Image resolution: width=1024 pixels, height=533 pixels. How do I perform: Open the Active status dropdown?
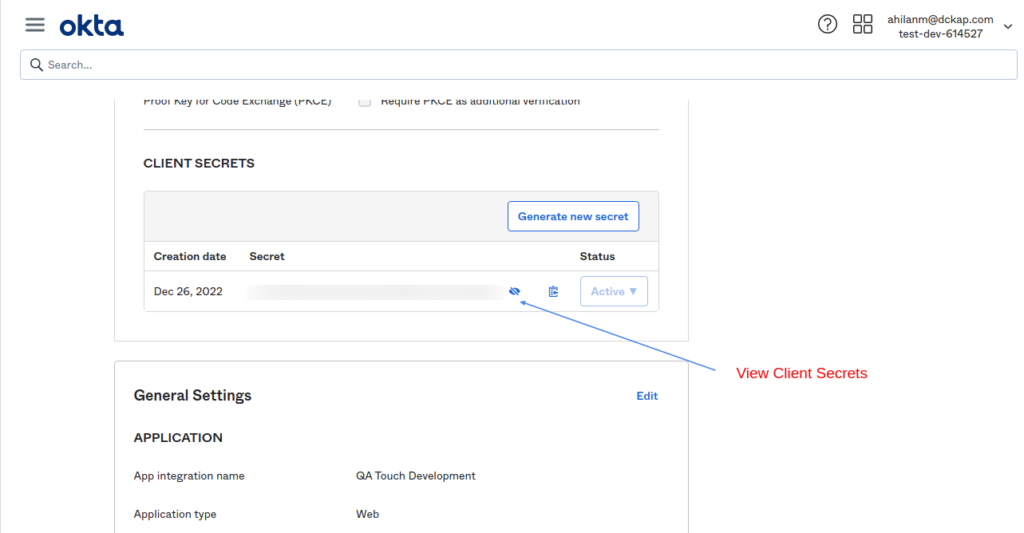(x=614, y=292)
